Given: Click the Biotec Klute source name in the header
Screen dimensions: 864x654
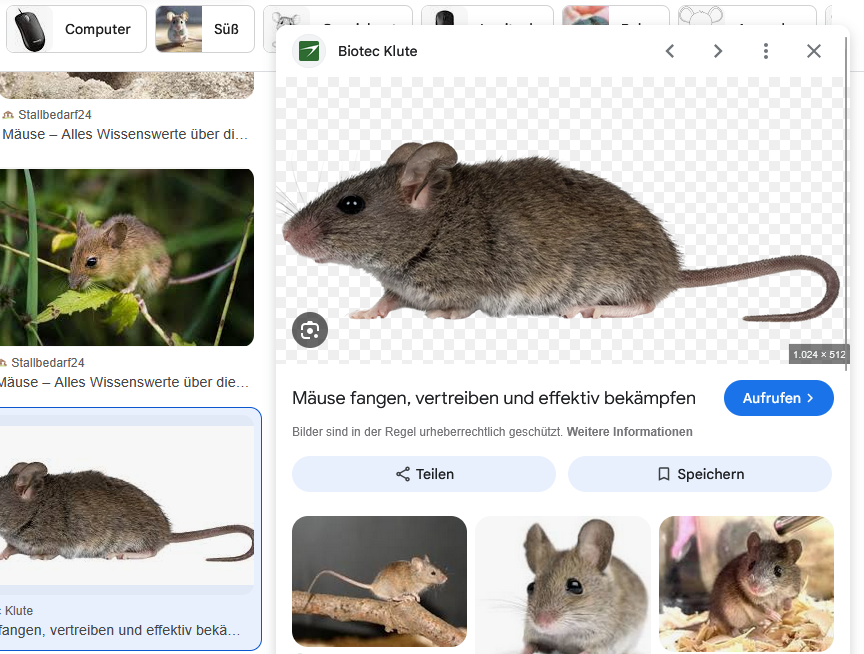Looking at the screenshot, I should (x=378, y=51).
